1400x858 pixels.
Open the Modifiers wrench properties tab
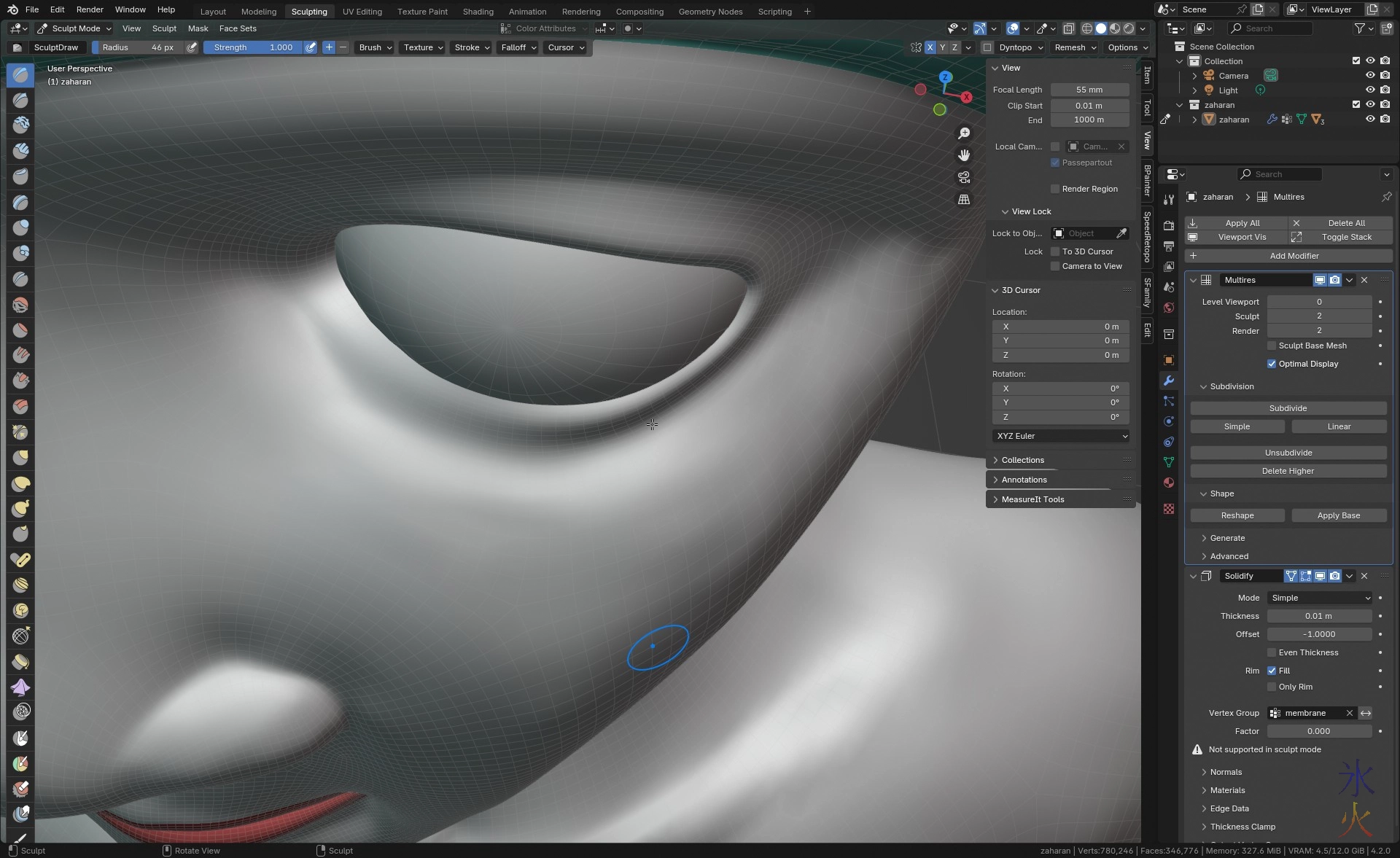(1169, 381)
